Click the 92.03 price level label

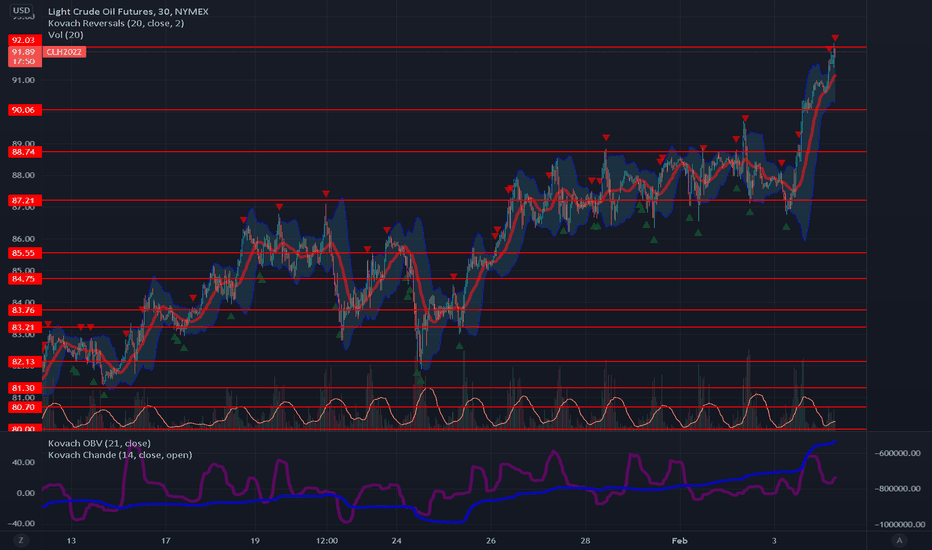coord(24,40)
